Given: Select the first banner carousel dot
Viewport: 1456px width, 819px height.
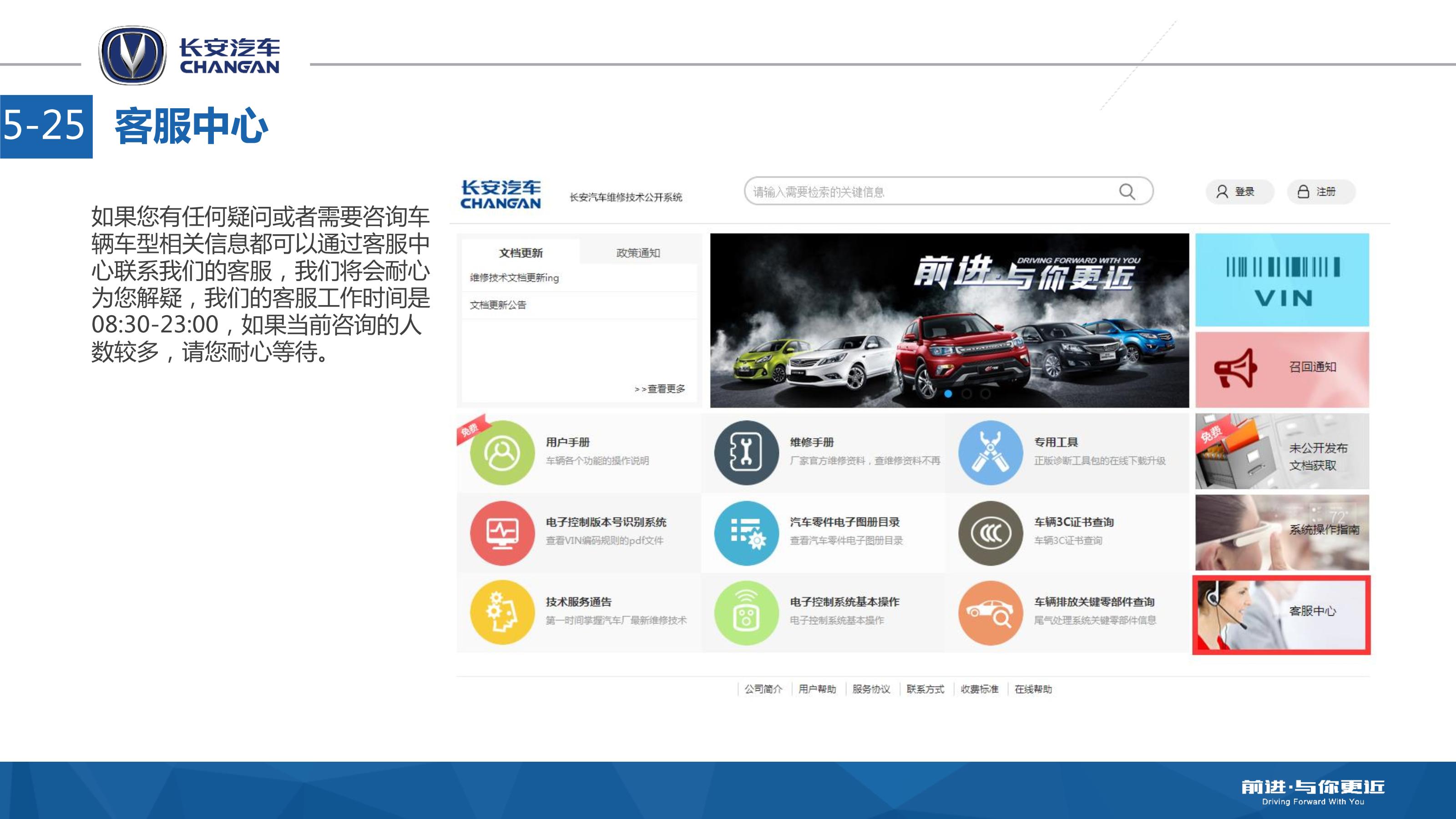Looking at the screenshot, I should pyautogui.click(x=948, y=394).
